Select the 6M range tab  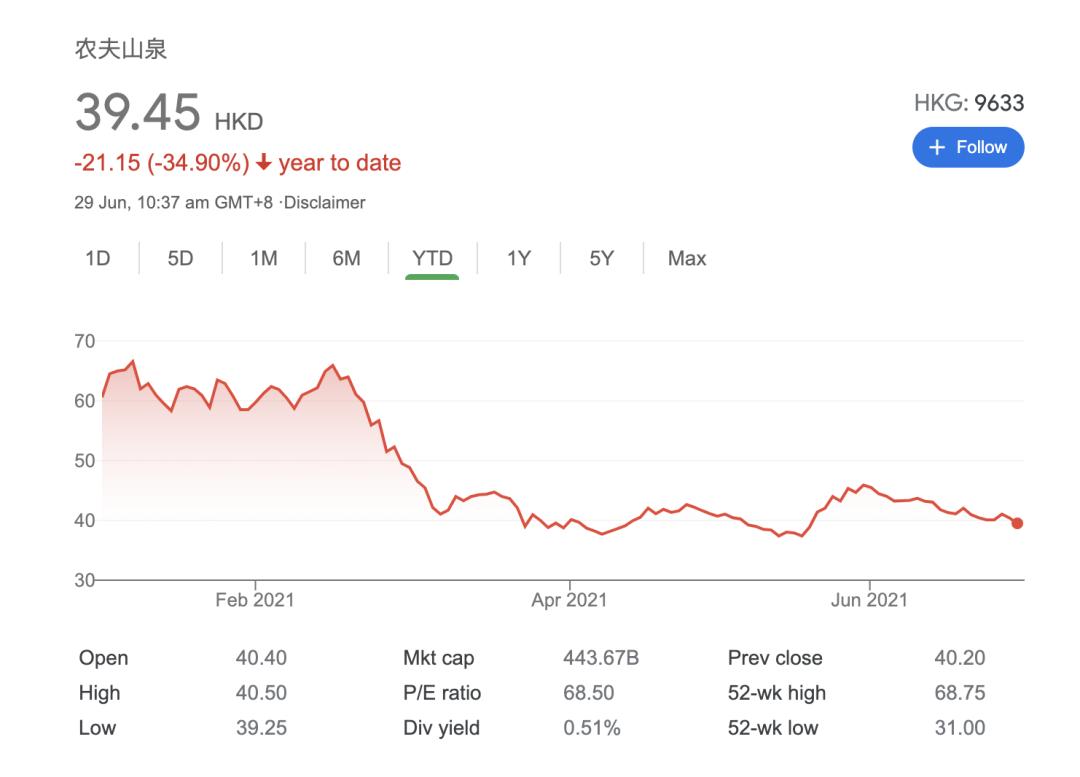(346, 258)
